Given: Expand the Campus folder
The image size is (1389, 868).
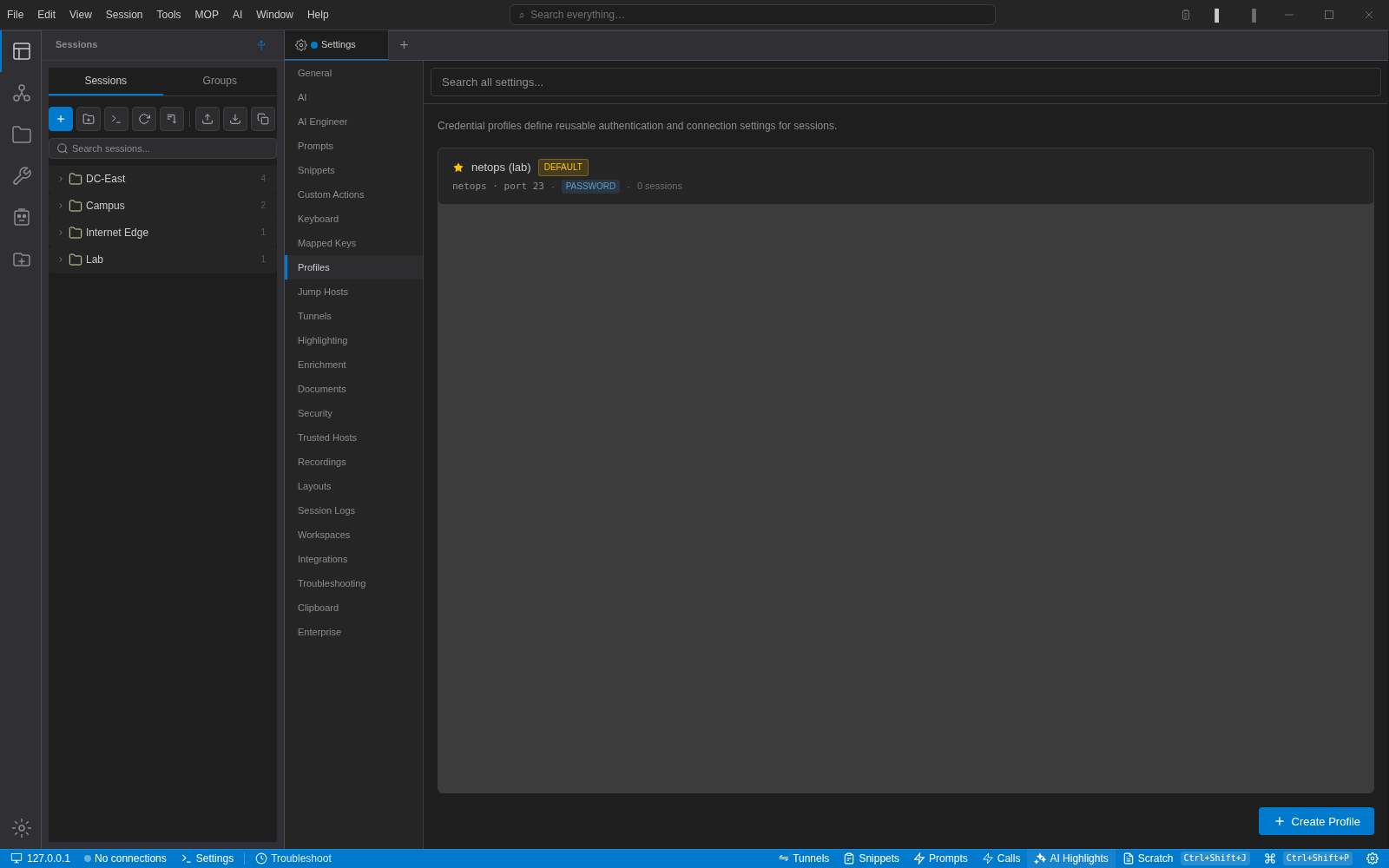Looking at the screenshot, I should point(61,206).
